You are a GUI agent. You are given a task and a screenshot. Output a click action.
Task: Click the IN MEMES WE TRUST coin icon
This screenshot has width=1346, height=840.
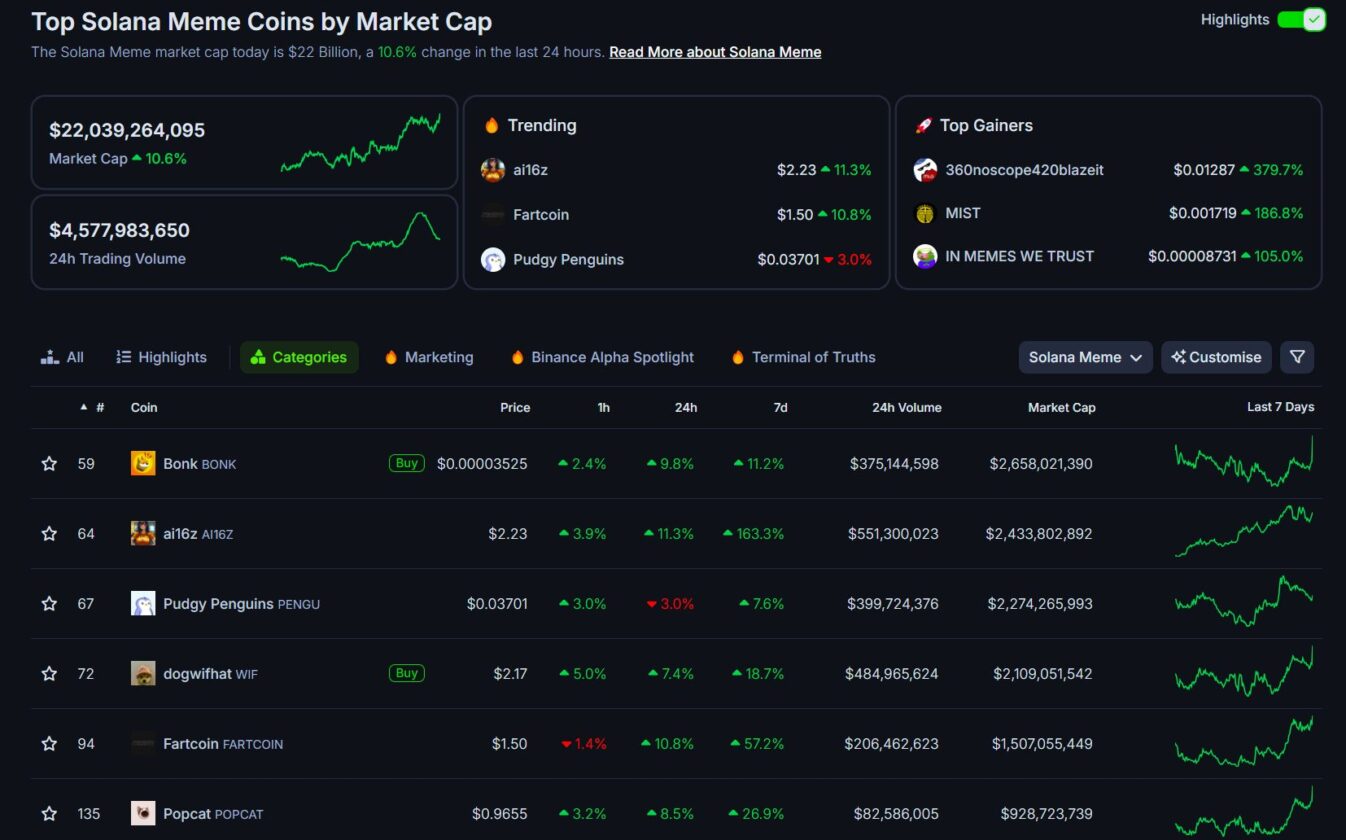[x=925, y=256]
